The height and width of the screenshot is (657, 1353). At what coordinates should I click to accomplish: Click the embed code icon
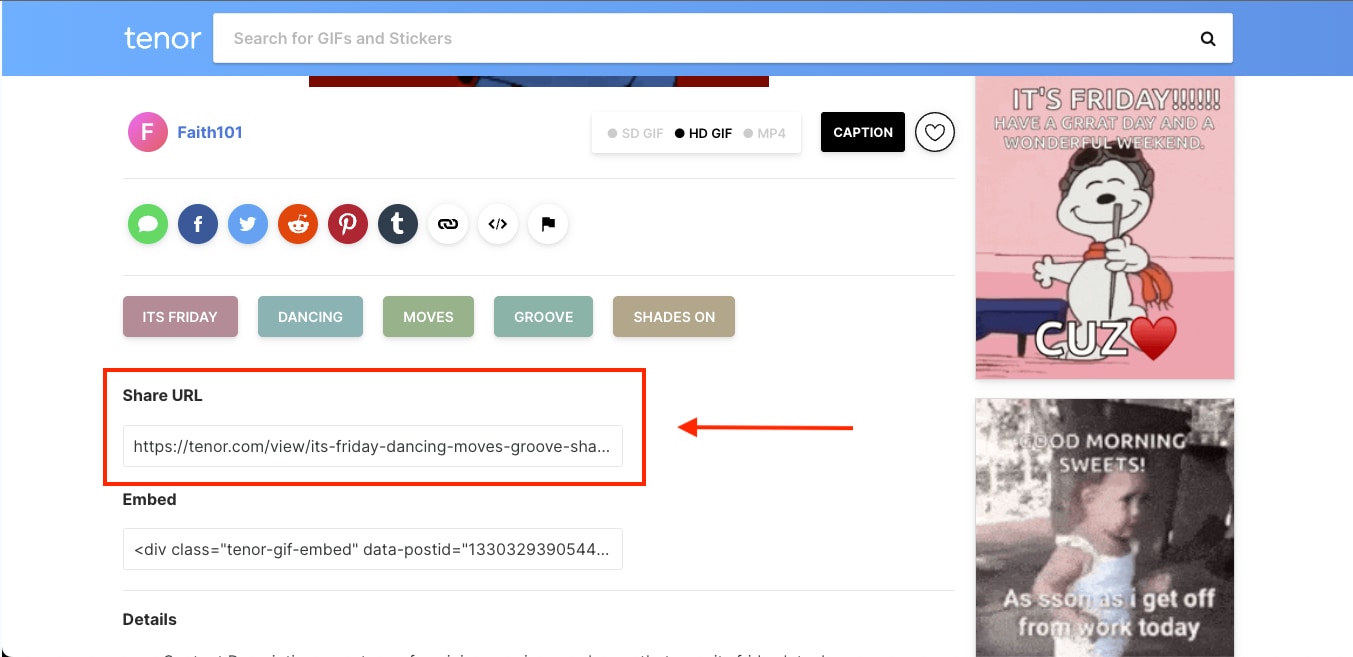pos(498,225)
